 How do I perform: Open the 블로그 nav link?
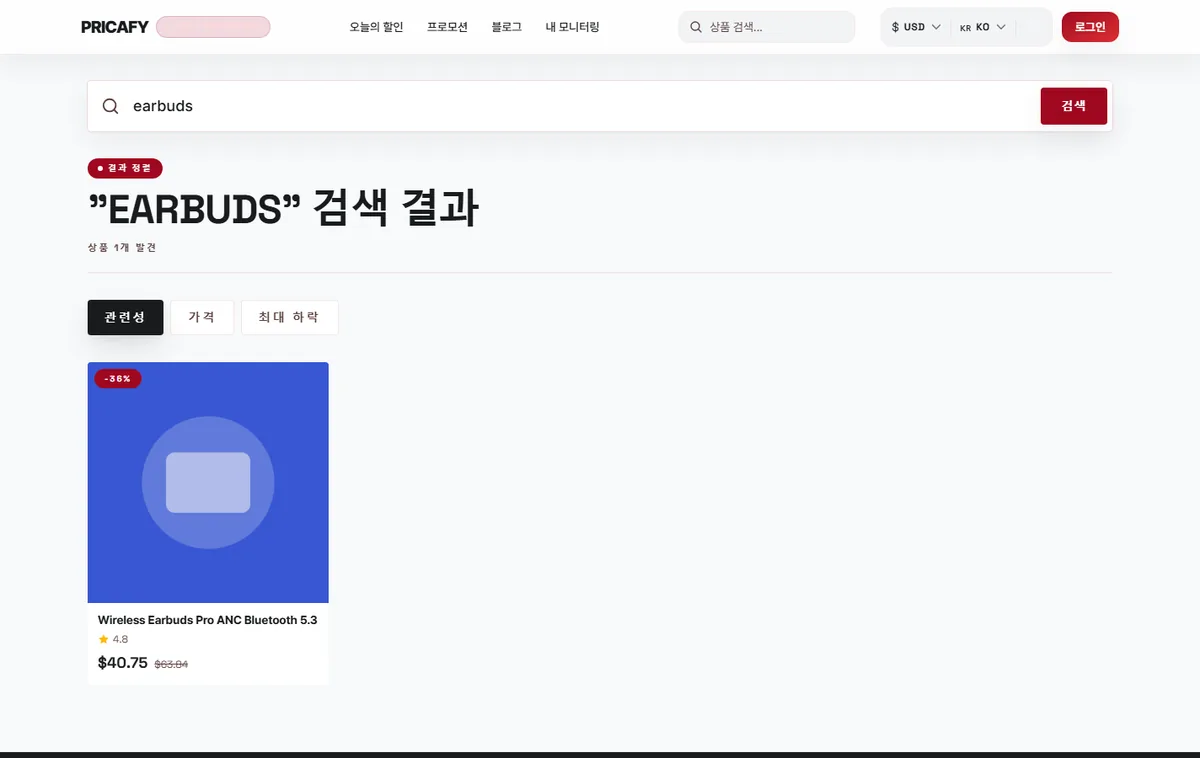[x=506, y=27]
